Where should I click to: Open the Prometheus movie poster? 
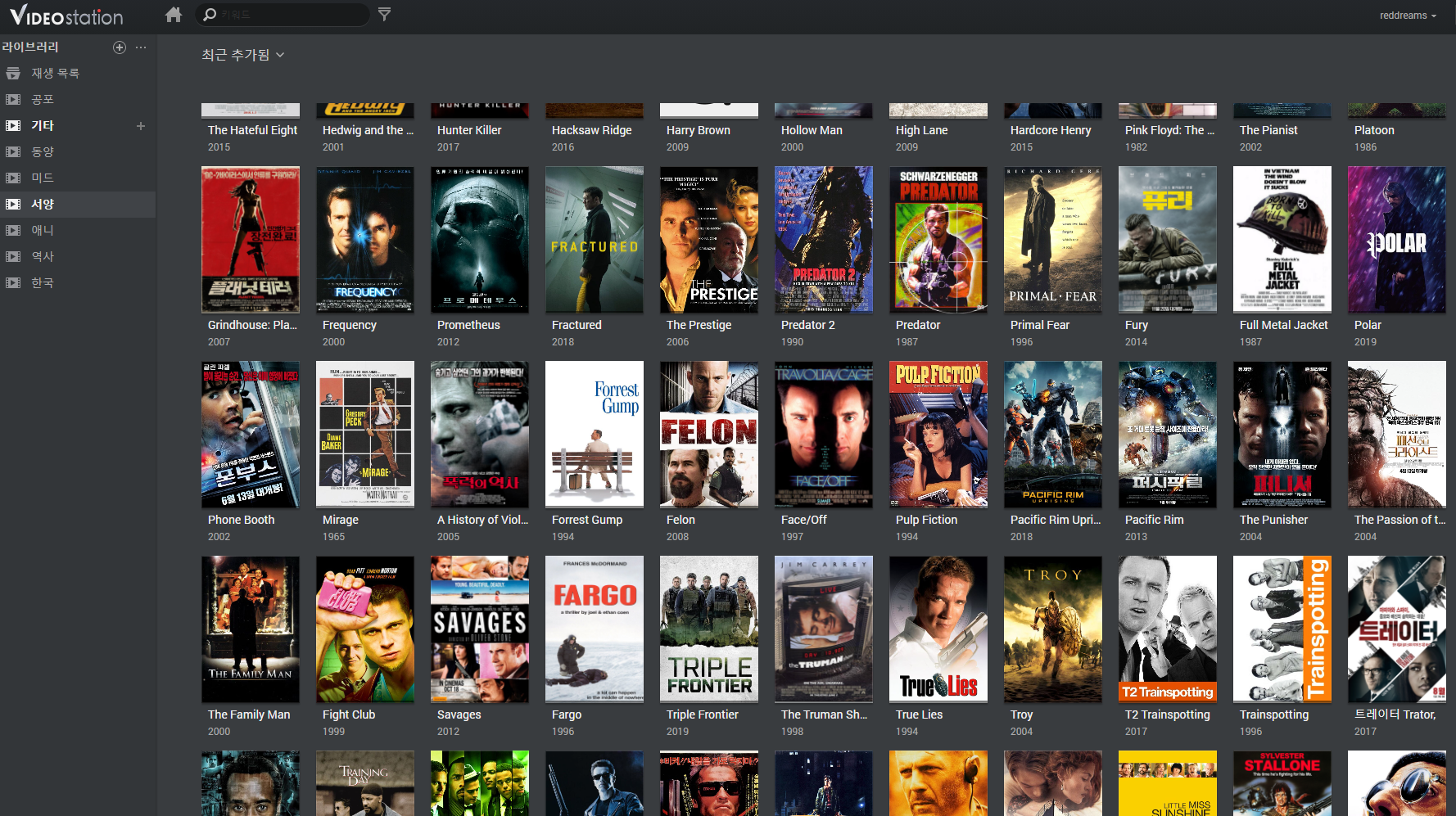click(480, 240)
